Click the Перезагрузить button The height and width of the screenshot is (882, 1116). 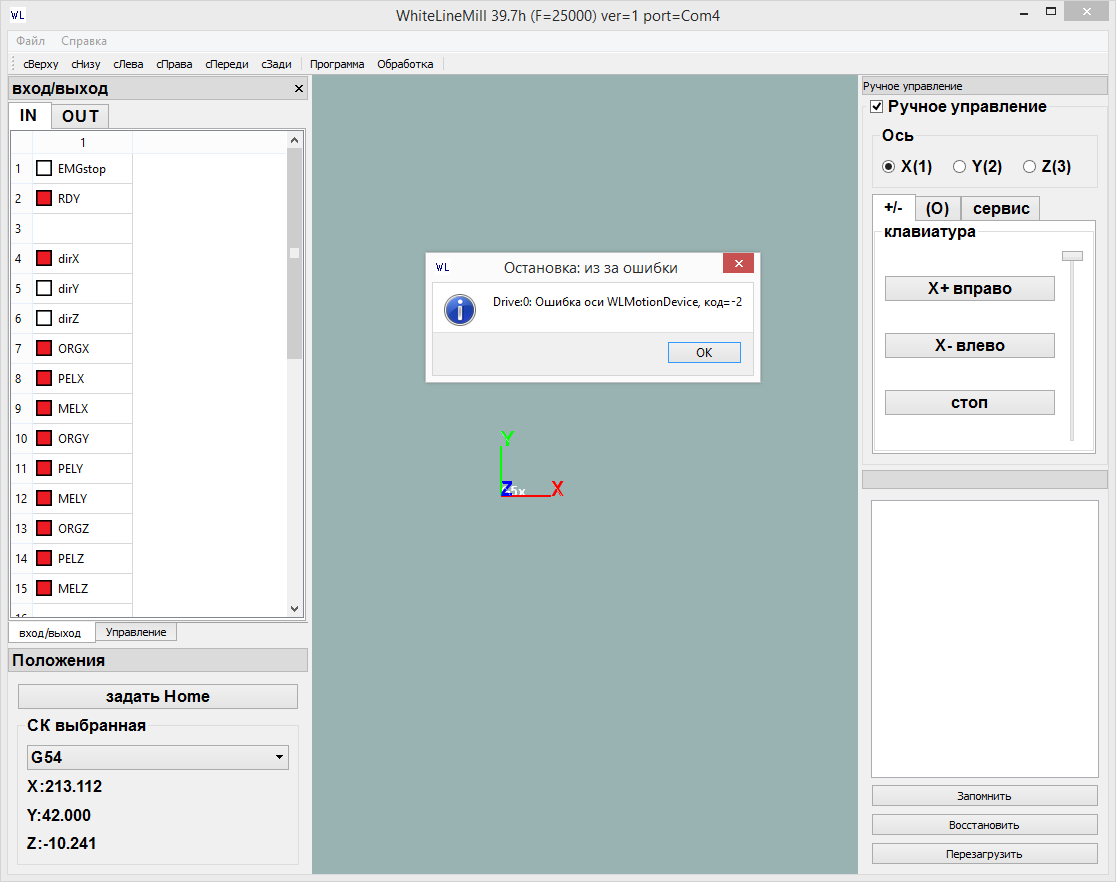[x=984, y=854]
